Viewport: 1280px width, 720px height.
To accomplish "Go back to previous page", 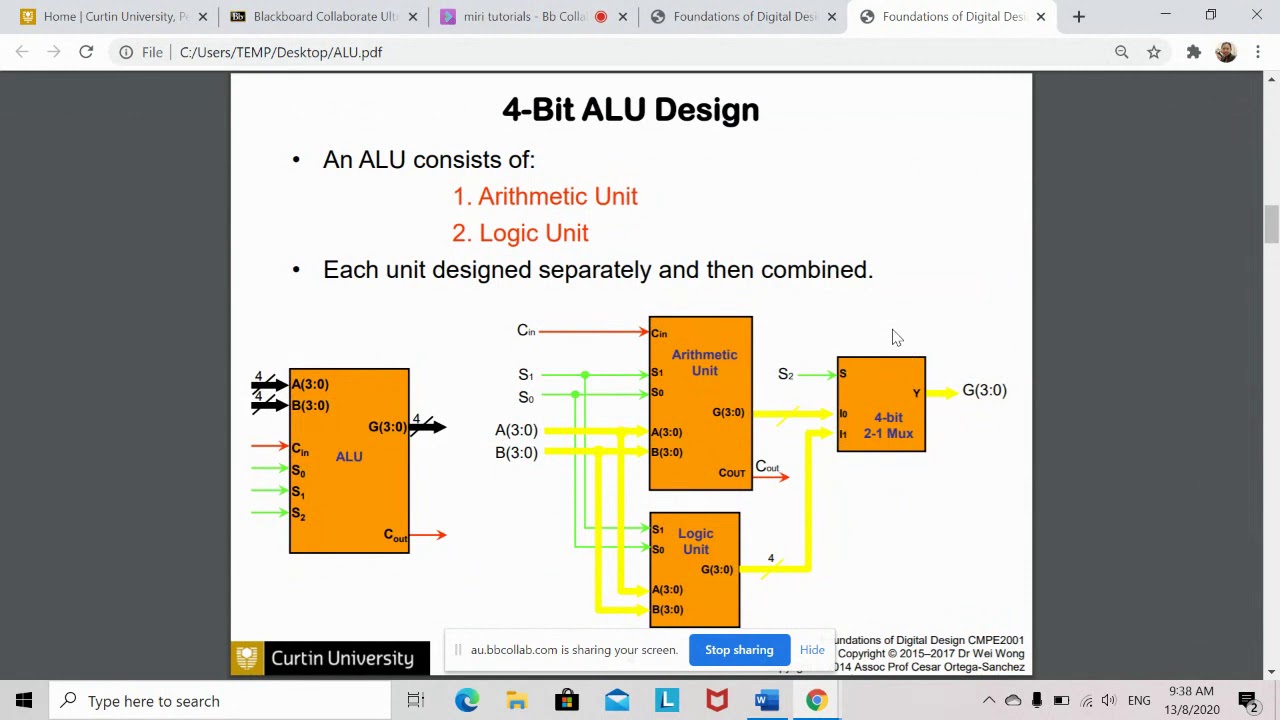I will [x=22, y=52].
